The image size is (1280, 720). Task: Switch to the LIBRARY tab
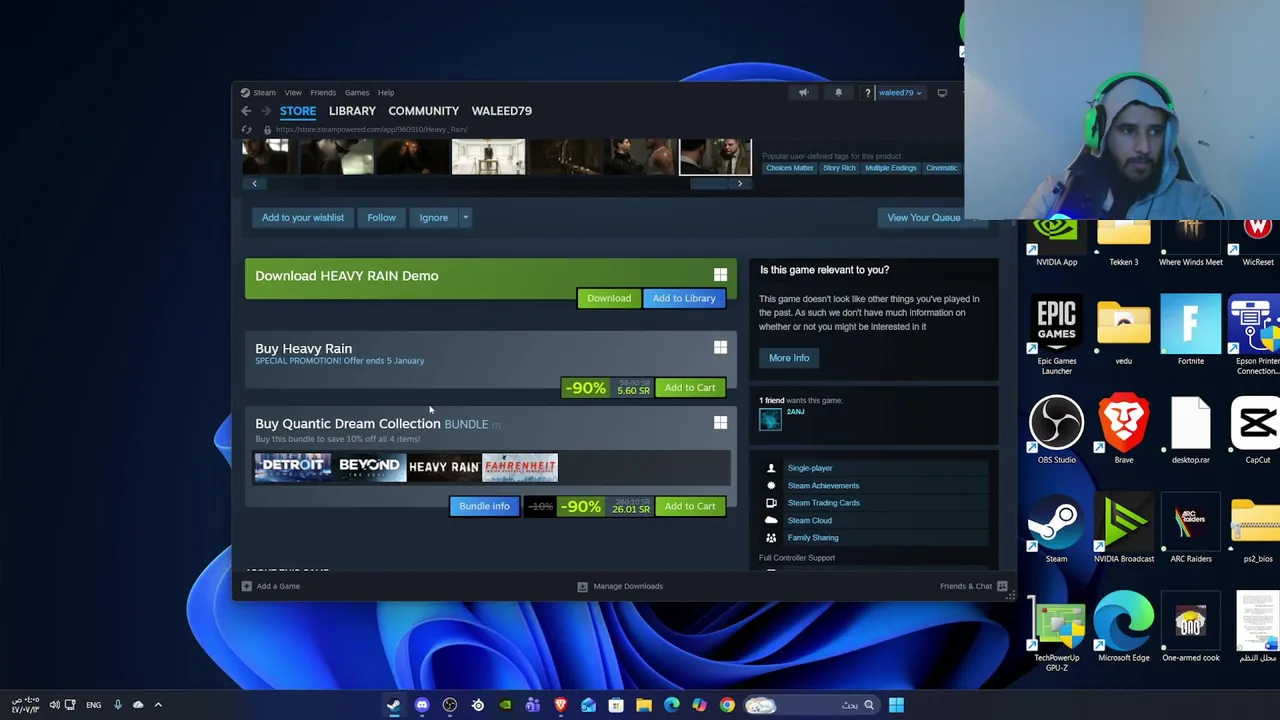coord(352,111)
